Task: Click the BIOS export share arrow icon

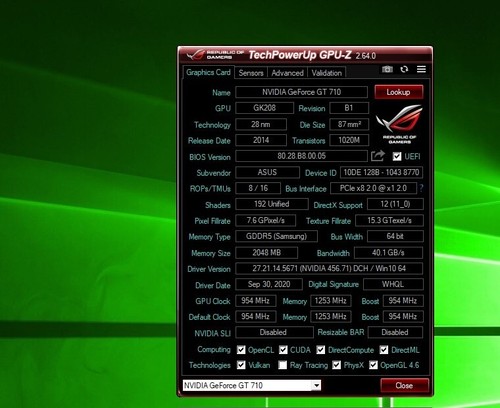Action: tap(378, 156)
